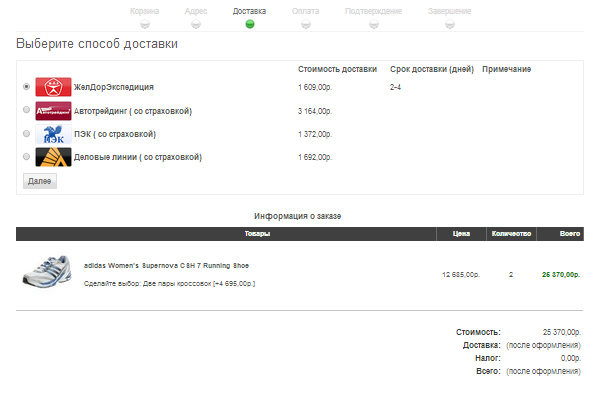Open the Адрес step label
The height and width of the screenshot is (395, 600).
(196, 11)
